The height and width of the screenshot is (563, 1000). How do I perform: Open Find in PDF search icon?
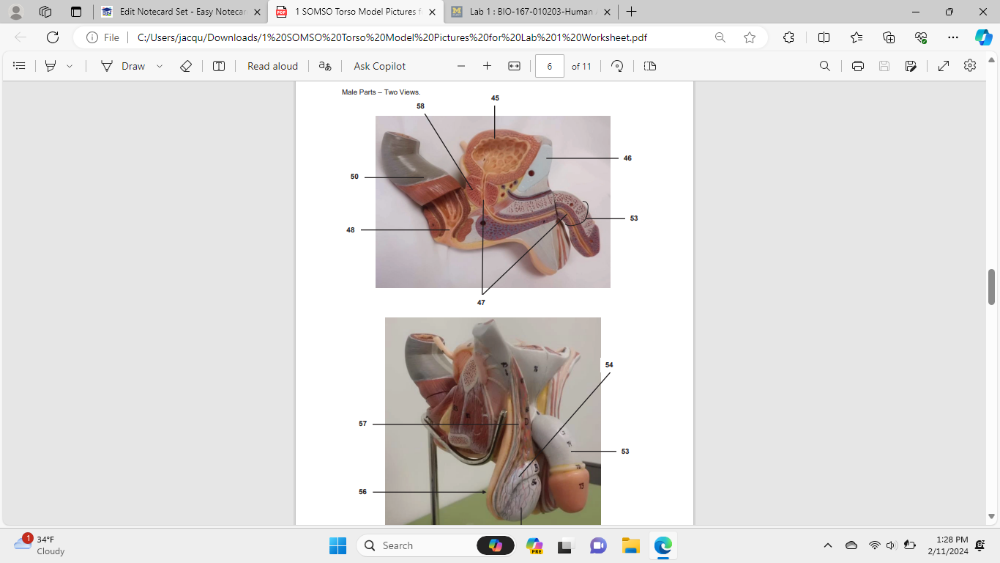824,66
